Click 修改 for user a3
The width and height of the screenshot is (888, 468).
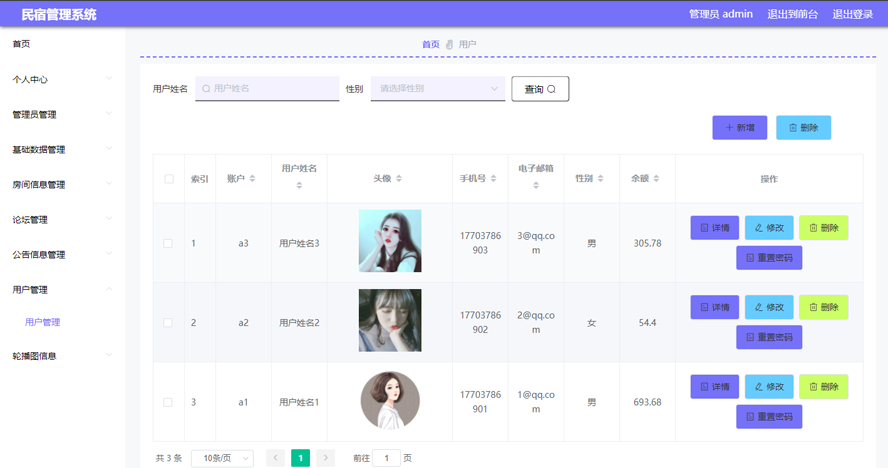tap(769, 228)
